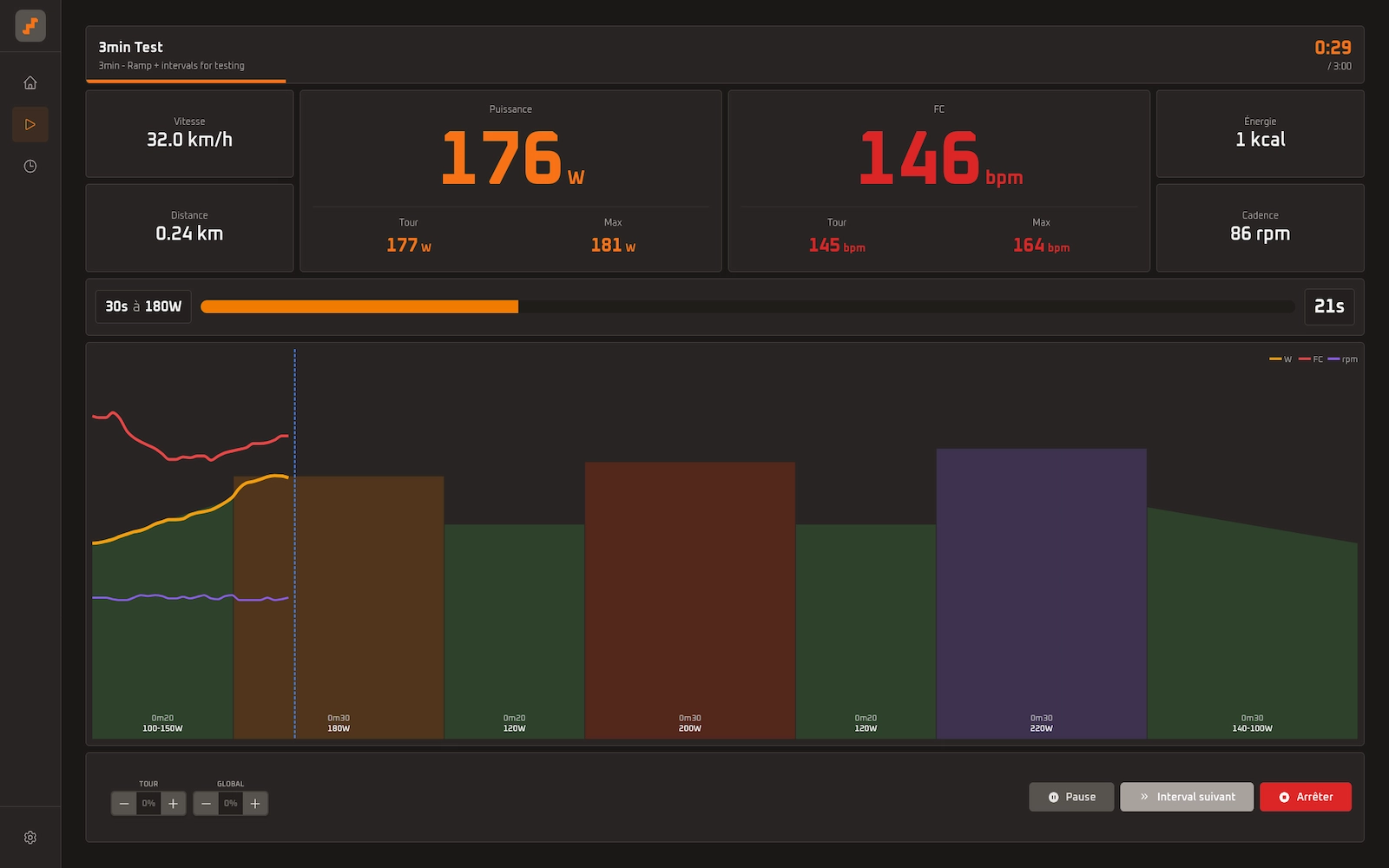Click the power Tour 177 w value
1389x868 pixels.
point(408,246)
